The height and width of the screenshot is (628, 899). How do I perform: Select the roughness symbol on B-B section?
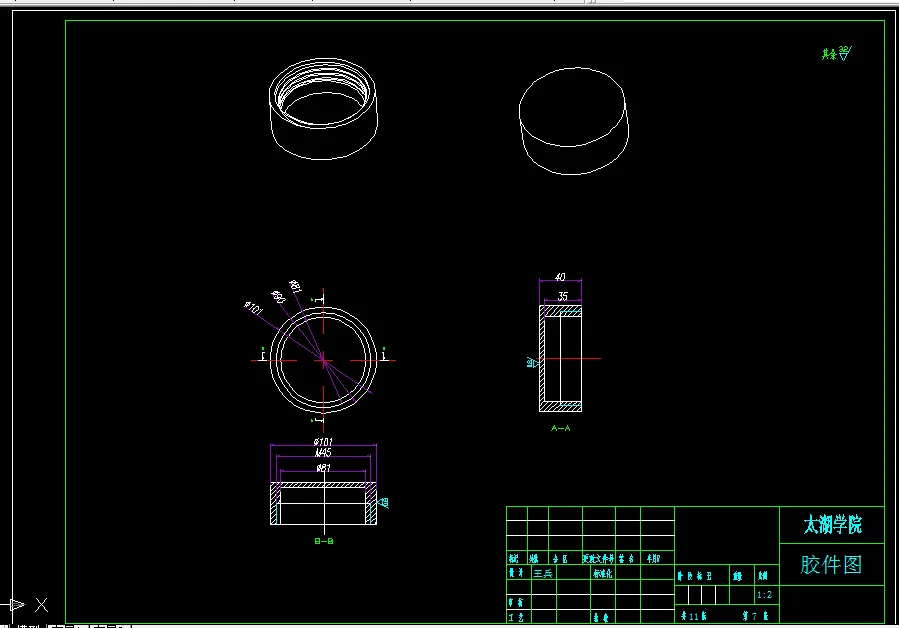coord(384,502)
